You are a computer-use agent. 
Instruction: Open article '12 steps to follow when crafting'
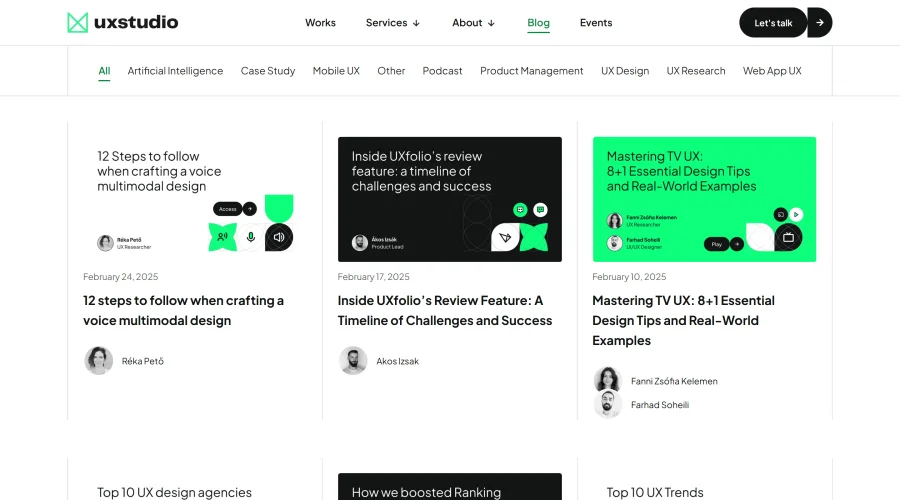(184, 311)
